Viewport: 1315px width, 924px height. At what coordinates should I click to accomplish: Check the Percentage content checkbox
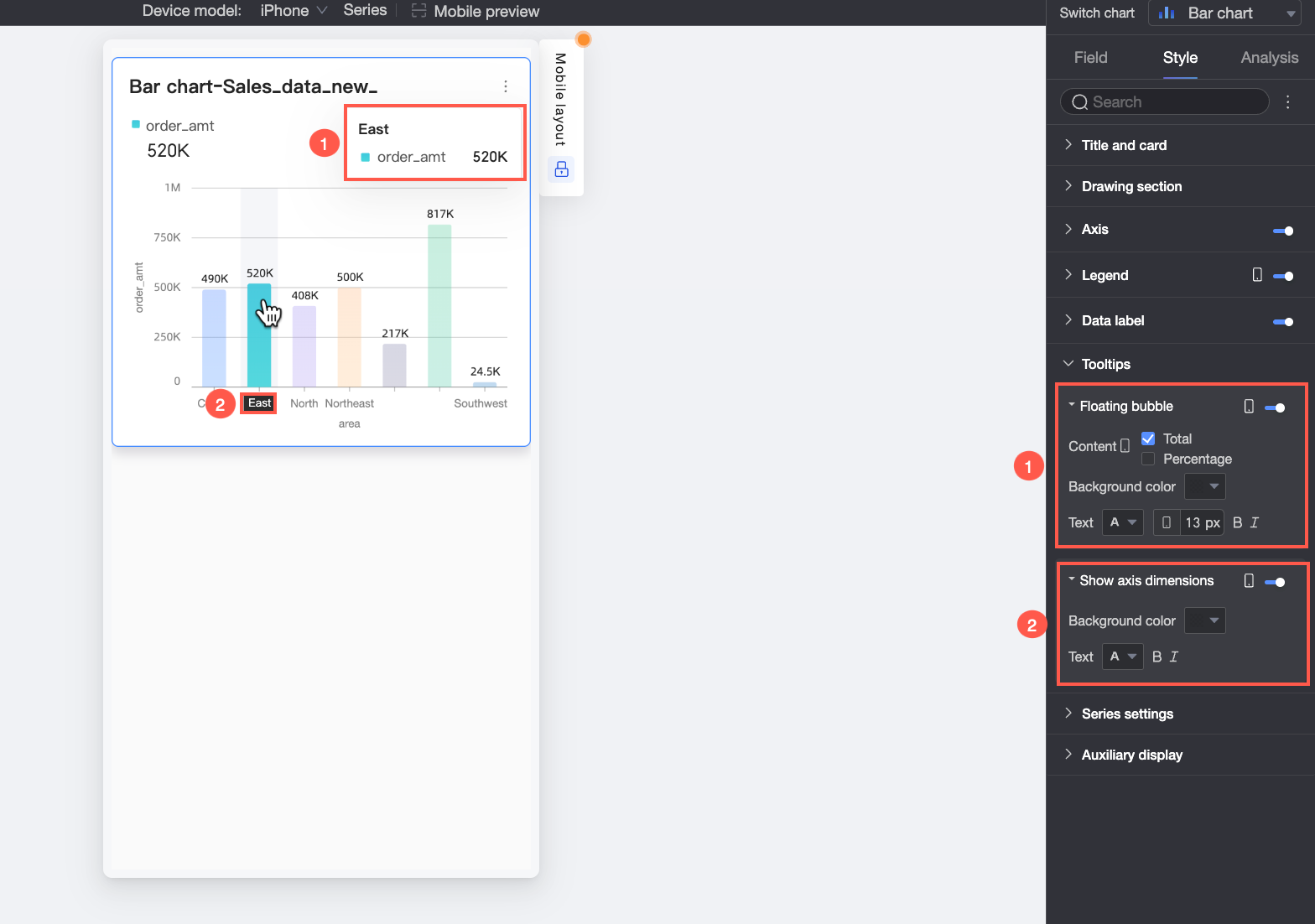(x=1148, y=459)
